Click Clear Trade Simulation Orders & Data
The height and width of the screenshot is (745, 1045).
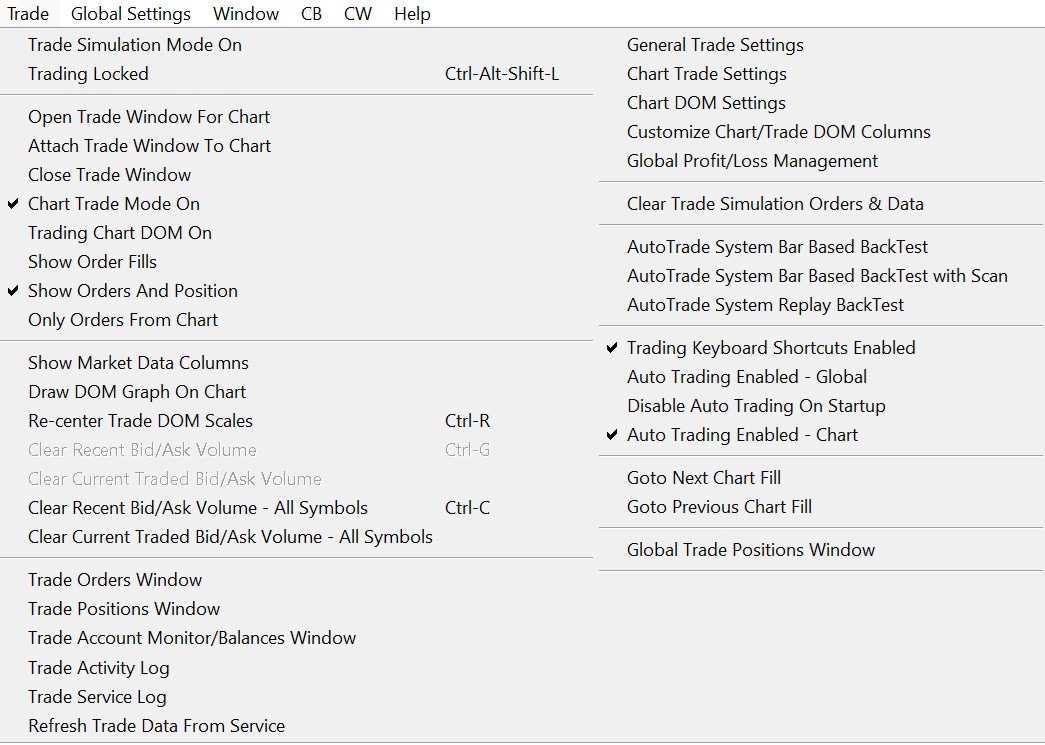pyautogui.click(x=775, y=204)
